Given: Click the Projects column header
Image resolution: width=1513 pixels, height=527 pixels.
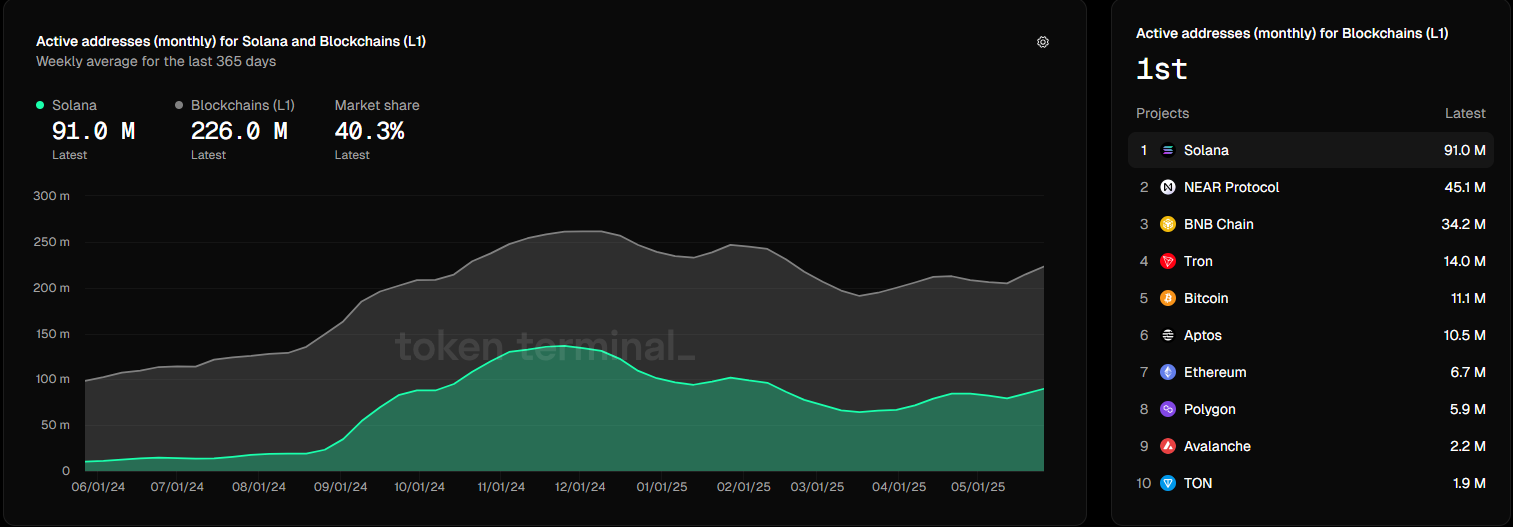Looking at the screenshot, I should (1163, 113).
